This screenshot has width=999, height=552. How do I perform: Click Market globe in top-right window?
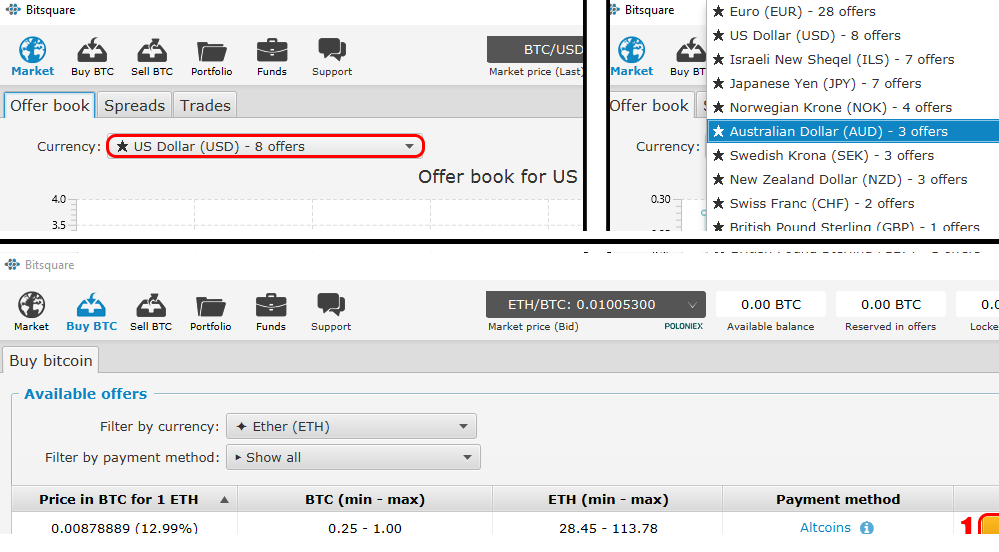(631, 57)
